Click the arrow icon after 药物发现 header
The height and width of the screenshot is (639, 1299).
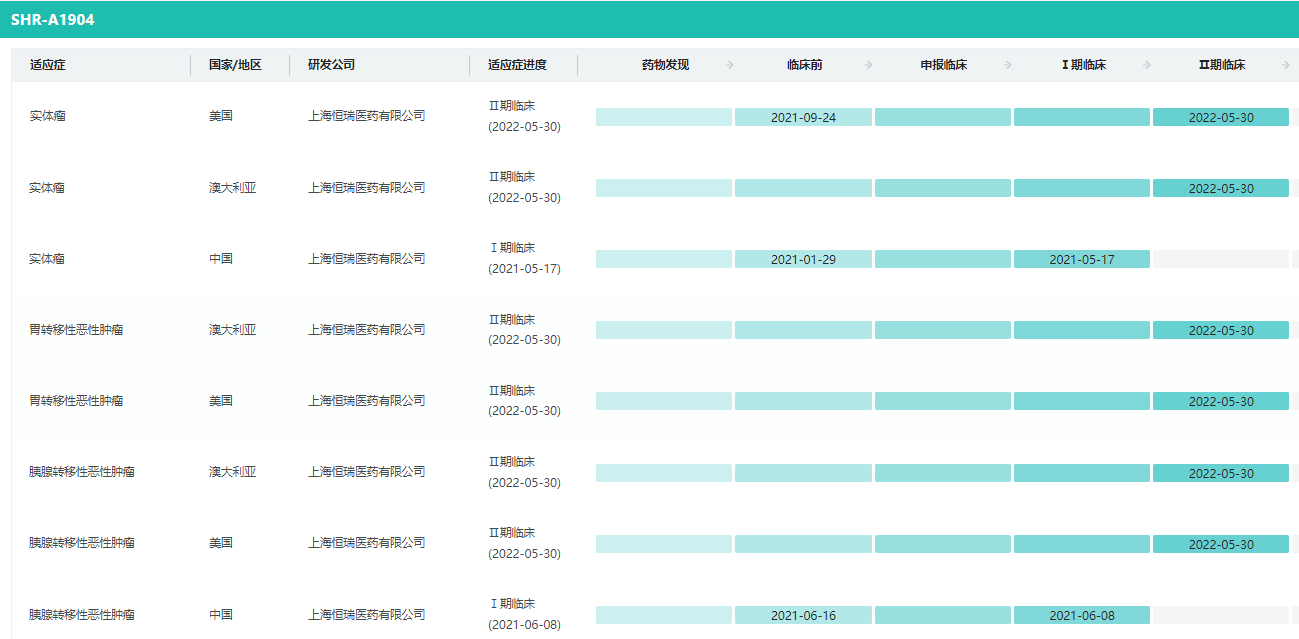pyautogui.click(x=729, y=65)
